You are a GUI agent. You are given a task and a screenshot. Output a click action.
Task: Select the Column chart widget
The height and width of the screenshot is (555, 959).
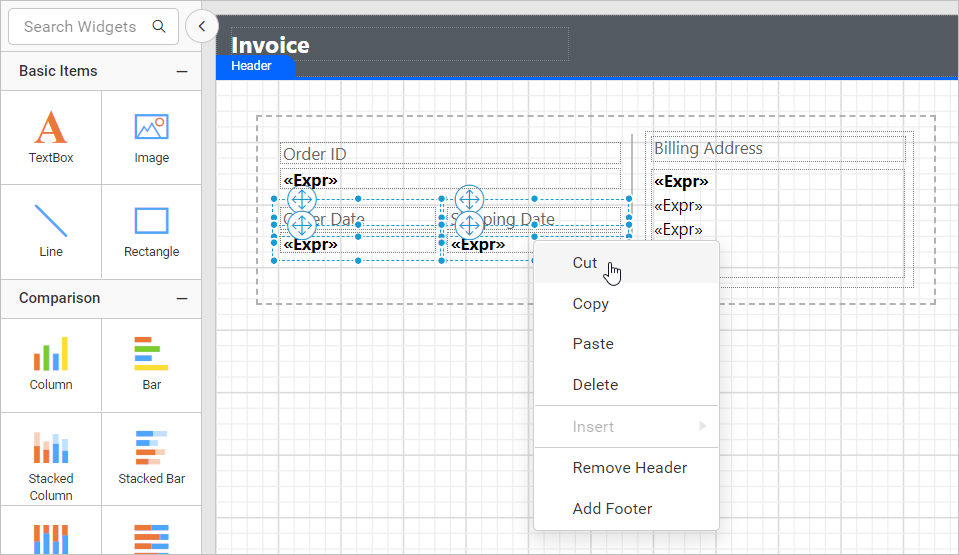pos(51,364)
